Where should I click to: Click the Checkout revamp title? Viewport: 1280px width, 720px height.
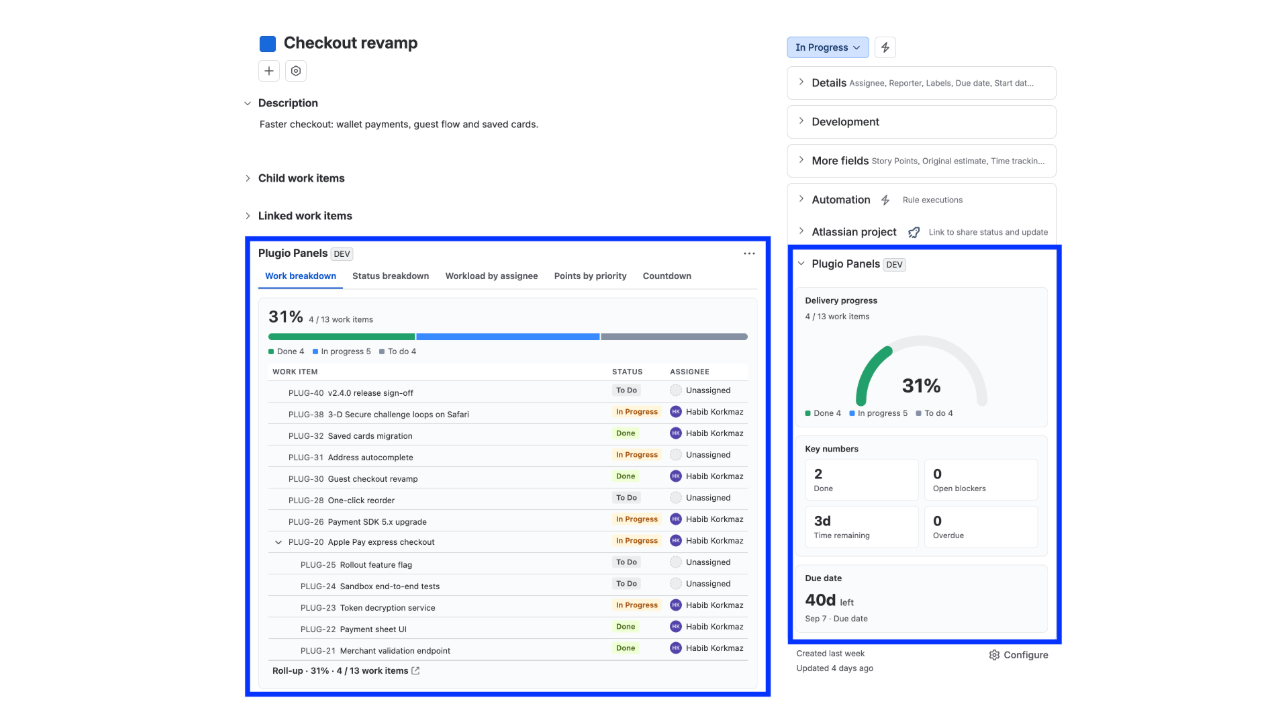click(x=351, y=43)
